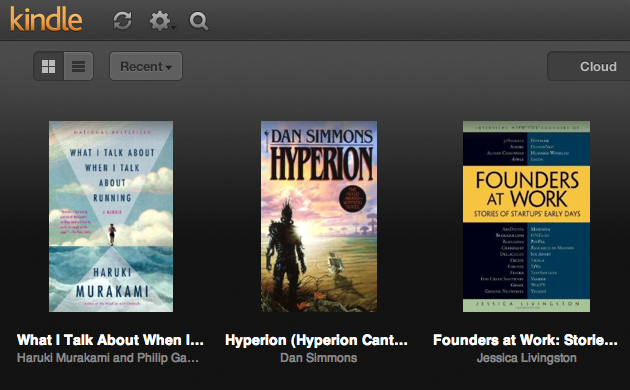Switch to list view
Screen dimensions: 630x390
[x=78, y=66]
